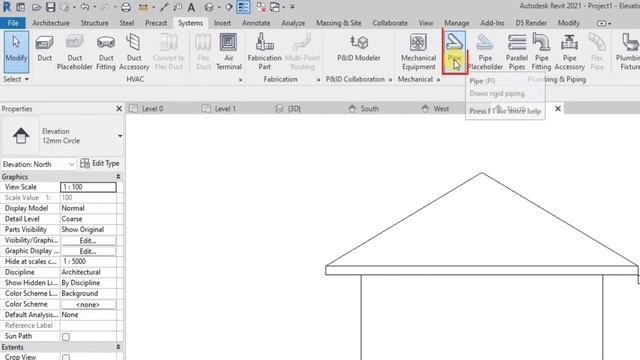Select the Duct tool
The width and height of the screenshot is (640, 360).
[44, 49]
